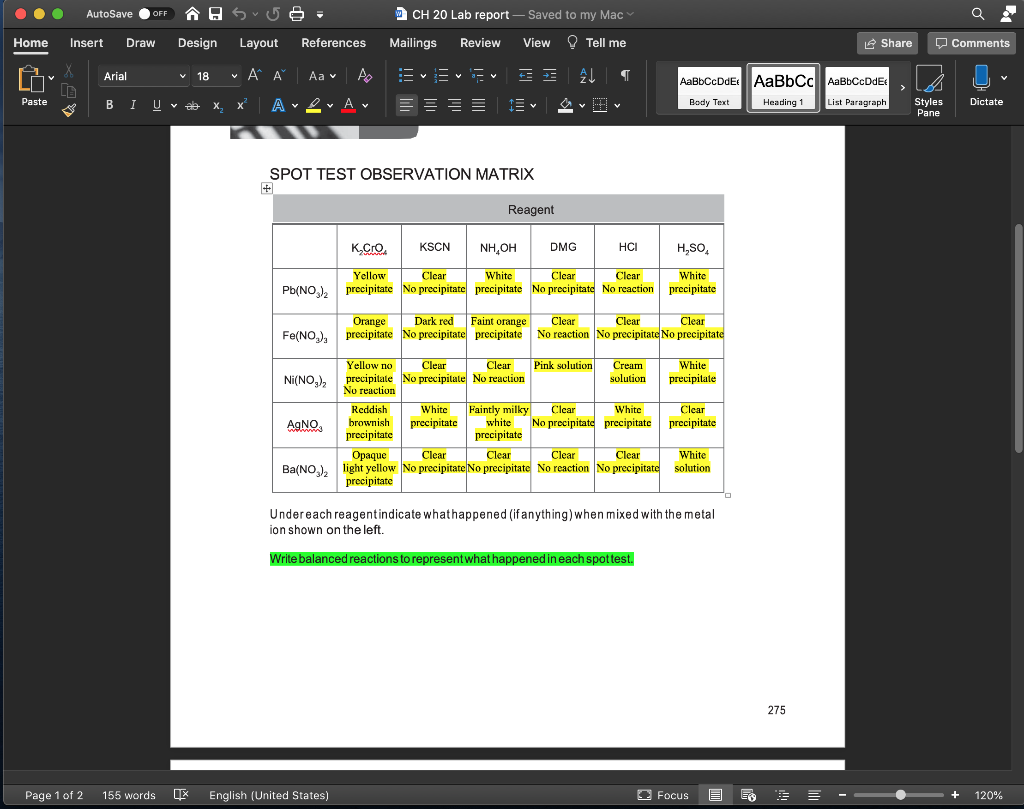Increase paragraph indent
Image resolution: width=1024 pixels, height=809 pixels.
(x=550, y=76)
